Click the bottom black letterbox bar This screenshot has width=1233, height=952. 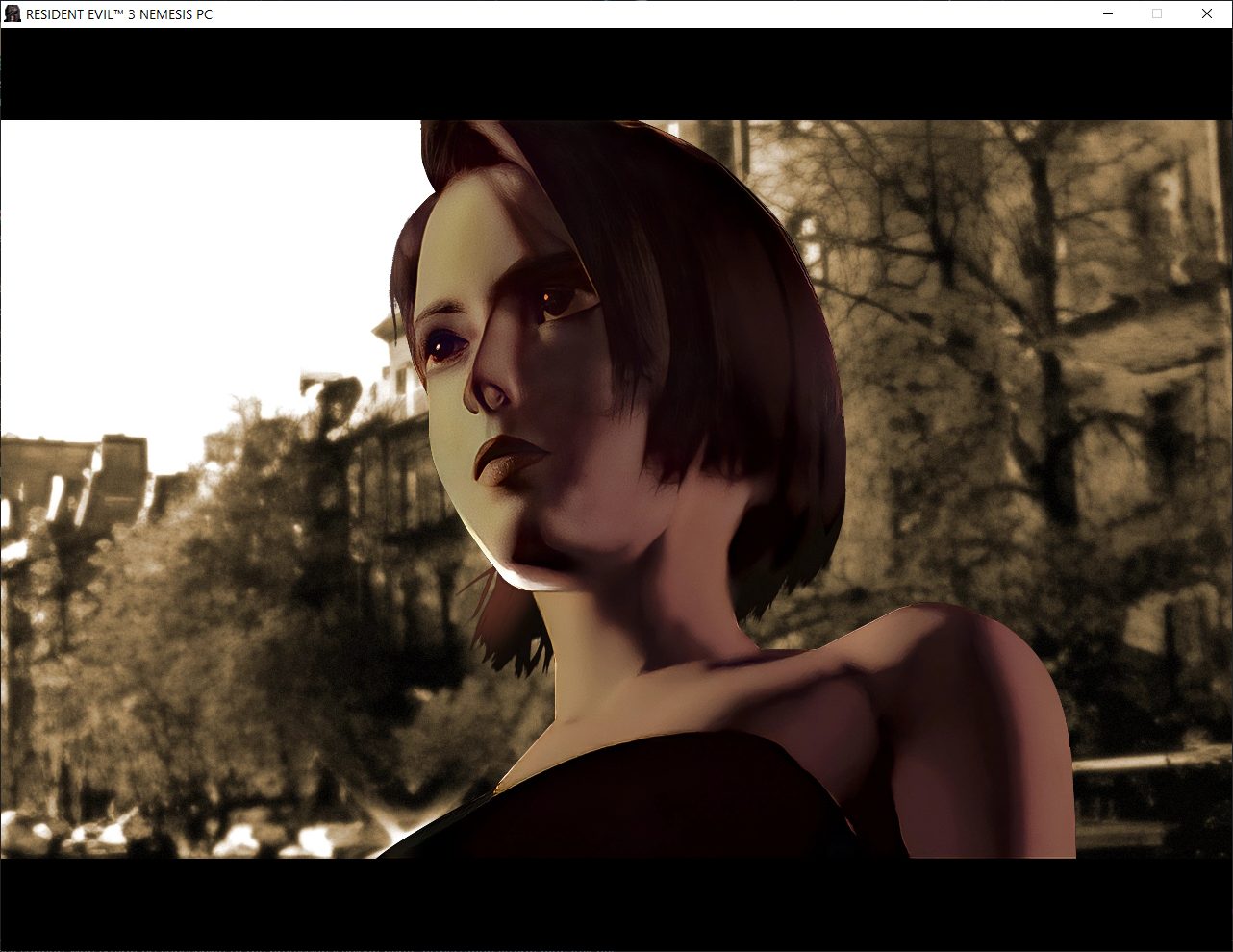[x=616, y=902]
